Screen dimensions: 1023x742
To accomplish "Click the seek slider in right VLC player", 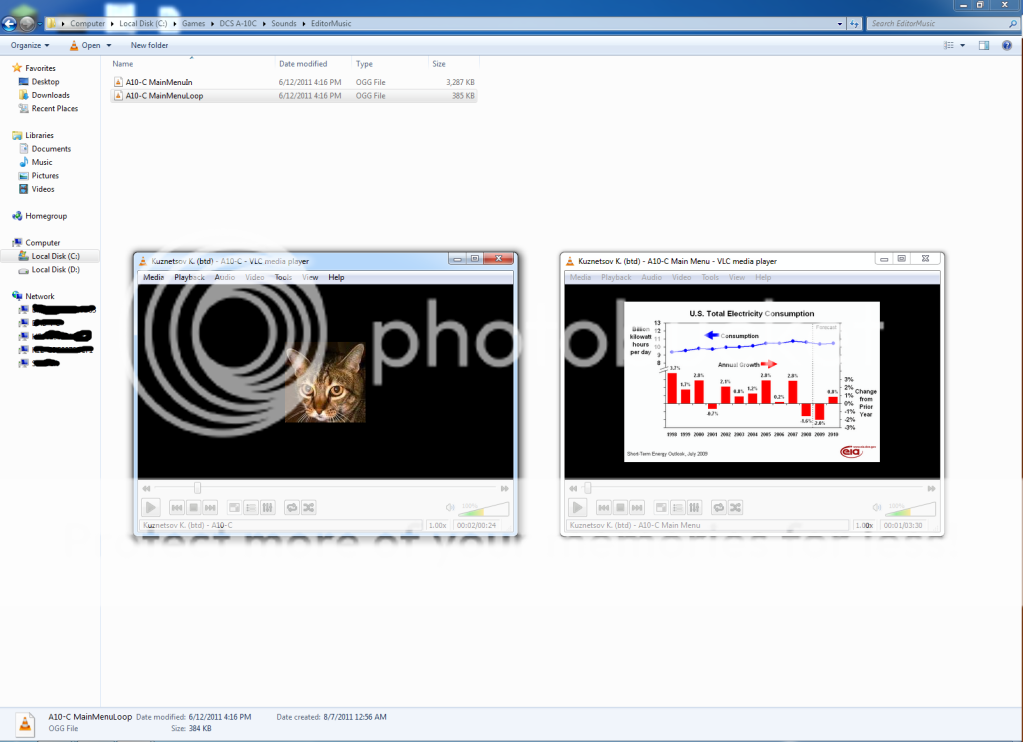I will coord(750,488).
